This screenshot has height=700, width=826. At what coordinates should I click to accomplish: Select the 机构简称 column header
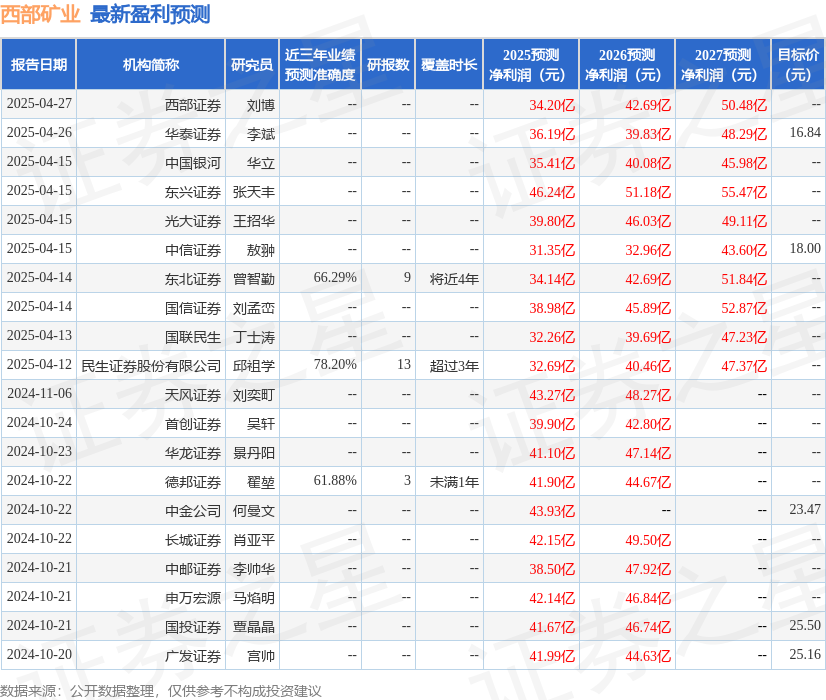pos(151,65)
